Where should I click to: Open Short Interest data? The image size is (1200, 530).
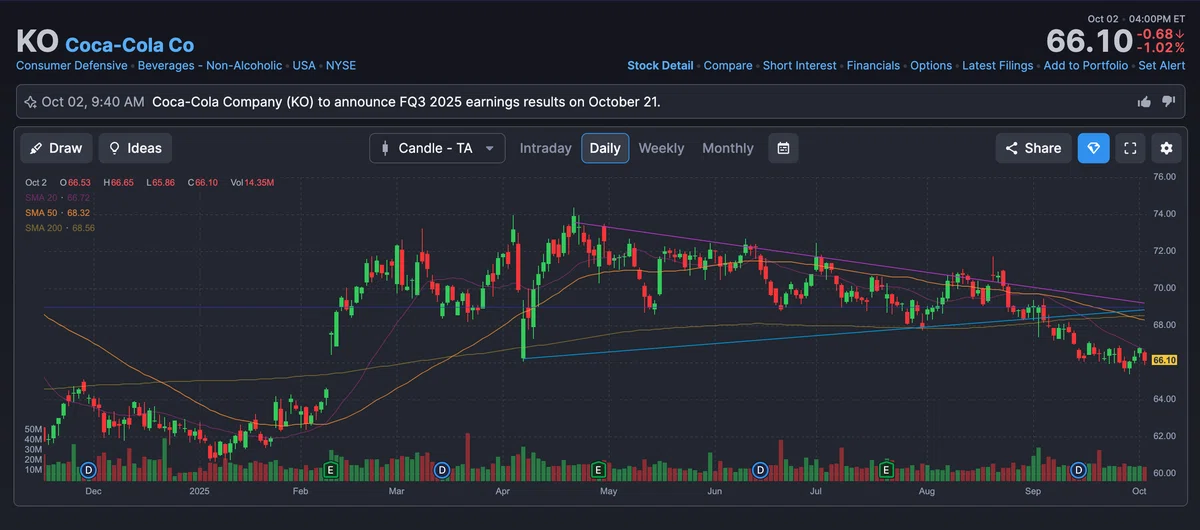[800, 65]
